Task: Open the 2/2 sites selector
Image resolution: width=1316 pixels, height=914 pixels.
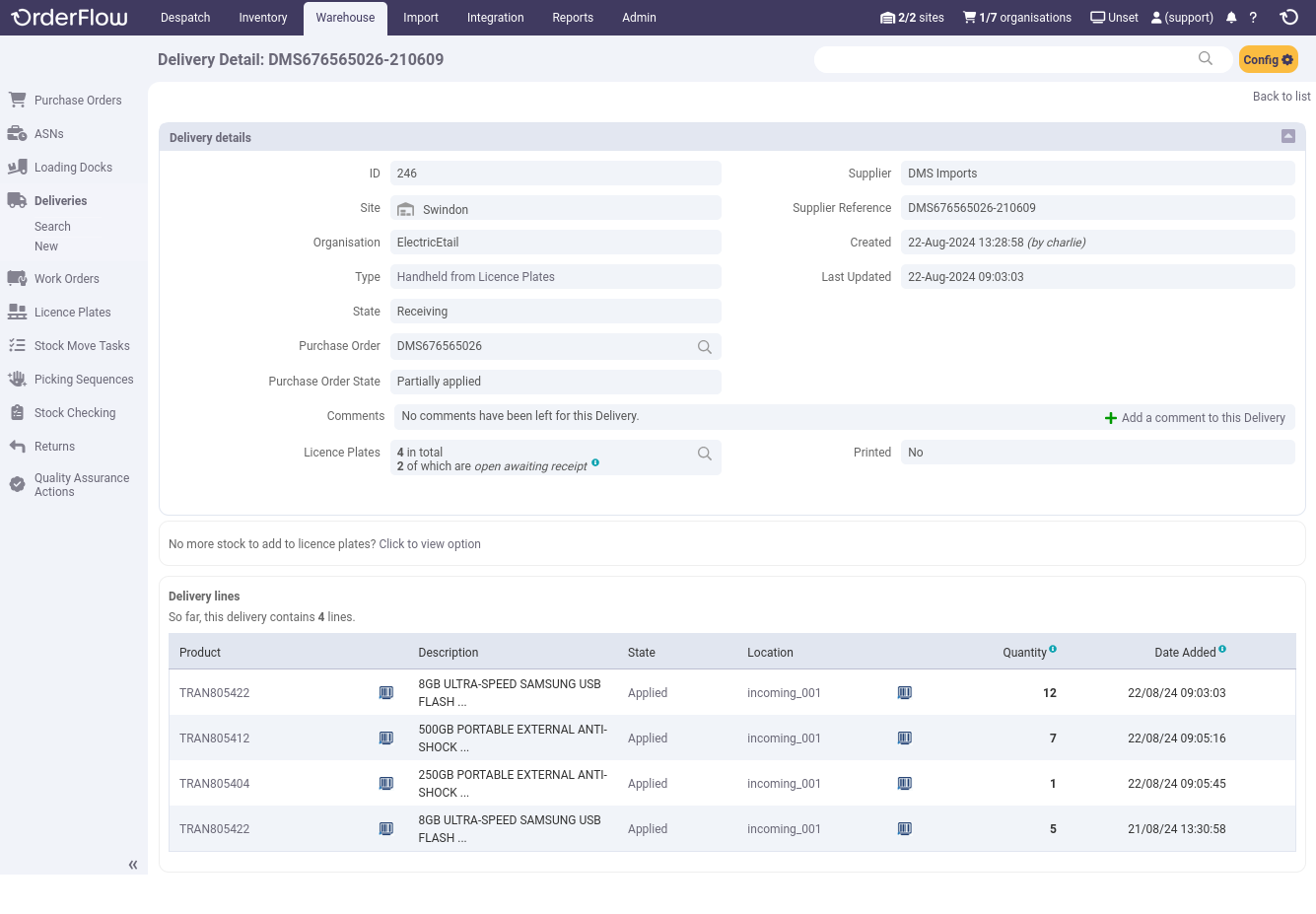Action: [912, 18]
